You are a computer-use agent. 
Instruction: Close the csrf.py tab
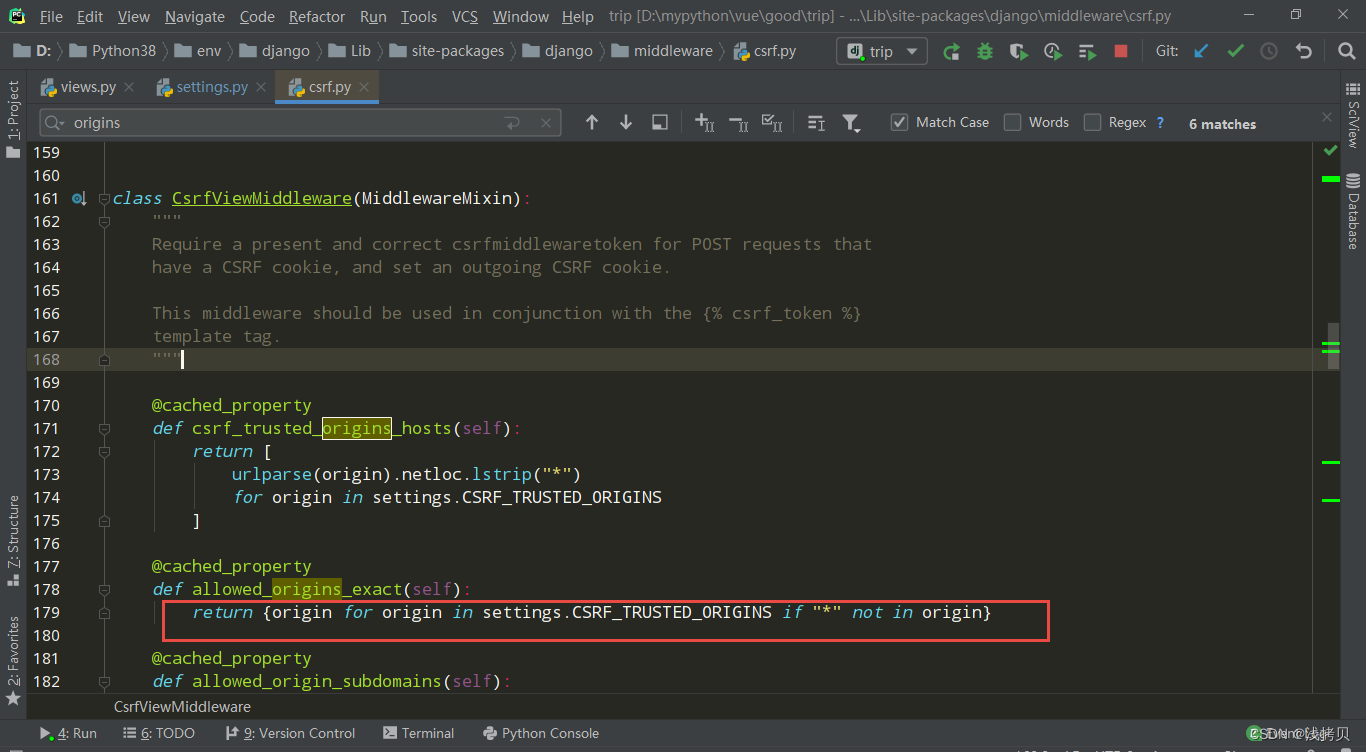click(364, 87)
